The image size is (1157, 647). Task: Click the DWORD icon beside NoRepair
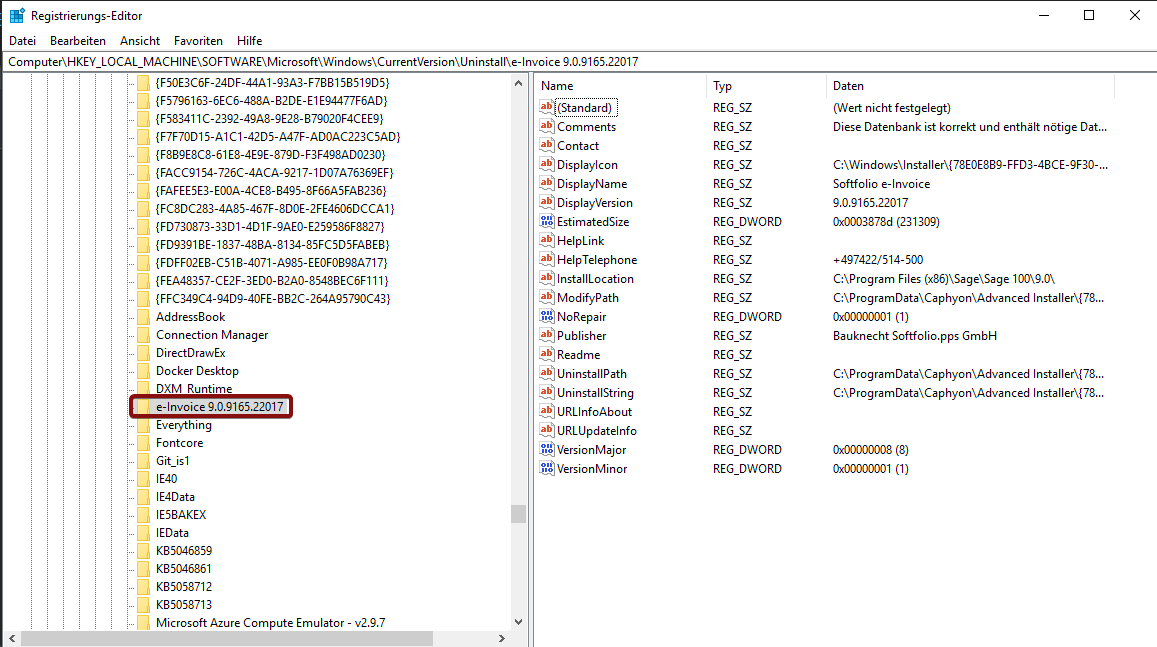click(546, 317)
